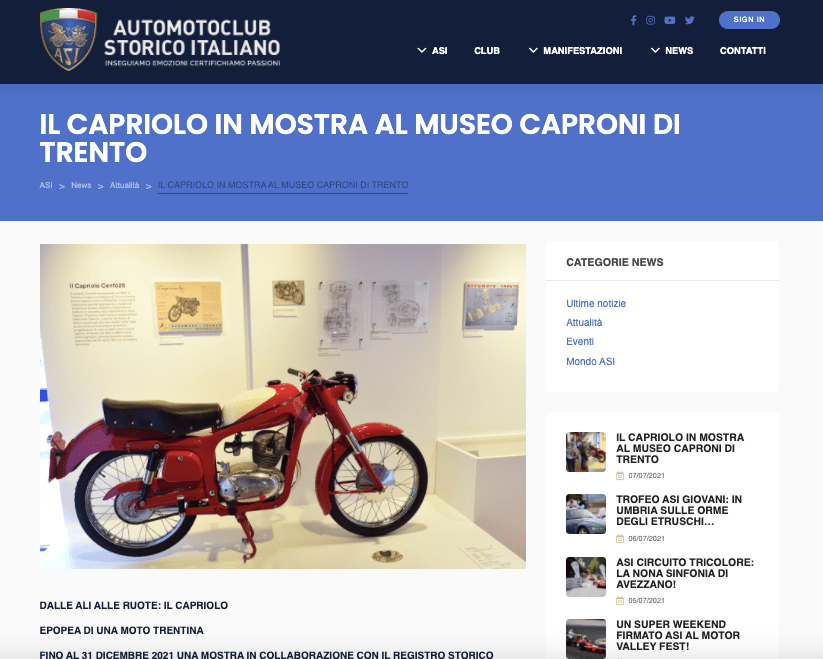Open ASI Circuito Tricolore article title
This screenshot has height=659, width=823.
point(685,573)
